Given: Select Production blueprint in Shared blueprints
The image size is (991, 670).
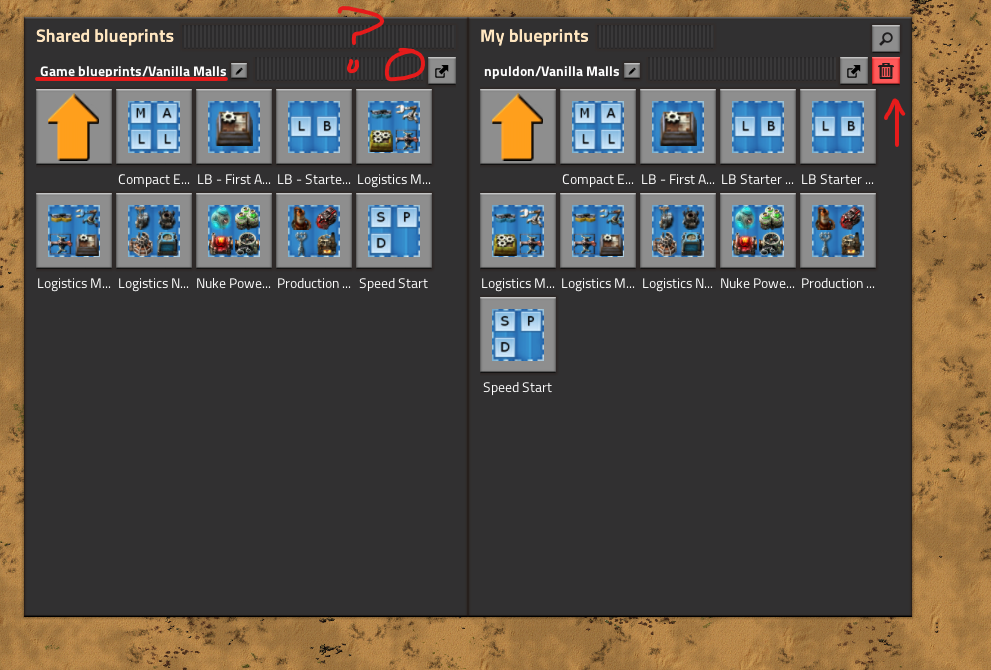Looking at the screenshot, I should (314, 230).
